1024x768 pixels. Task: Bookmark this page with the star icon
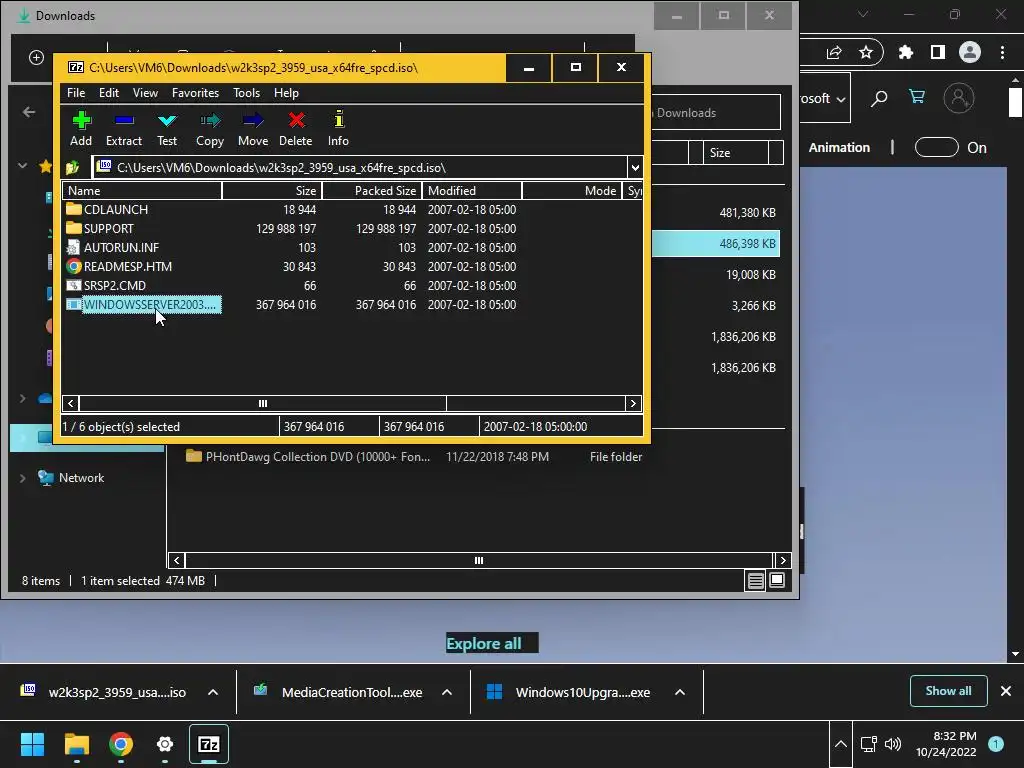click(866, 52)
